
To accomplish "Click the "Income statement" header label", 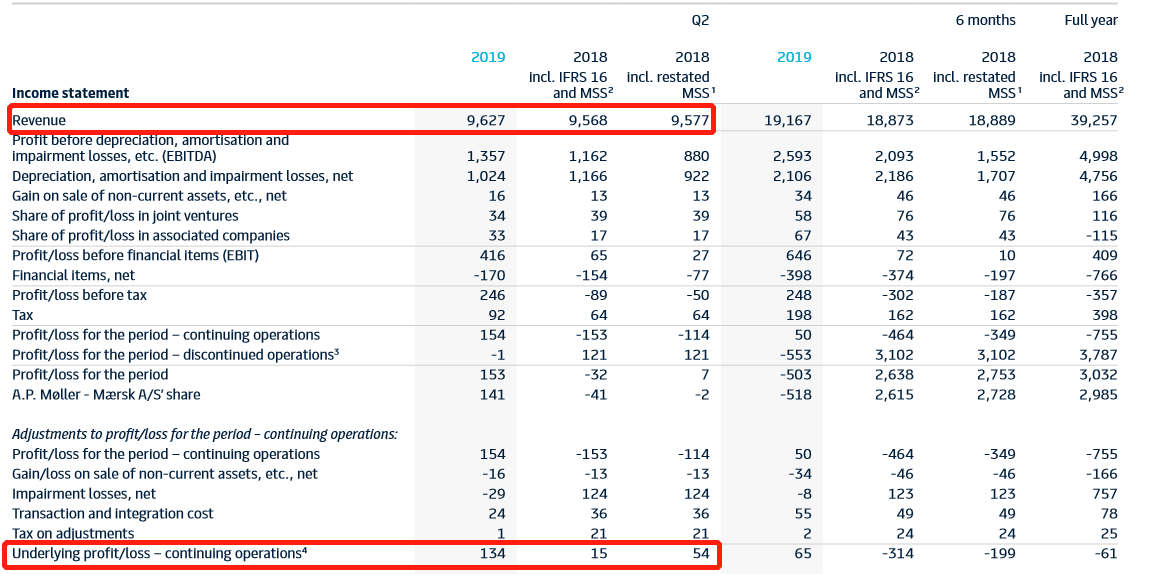I will point(70,93).
